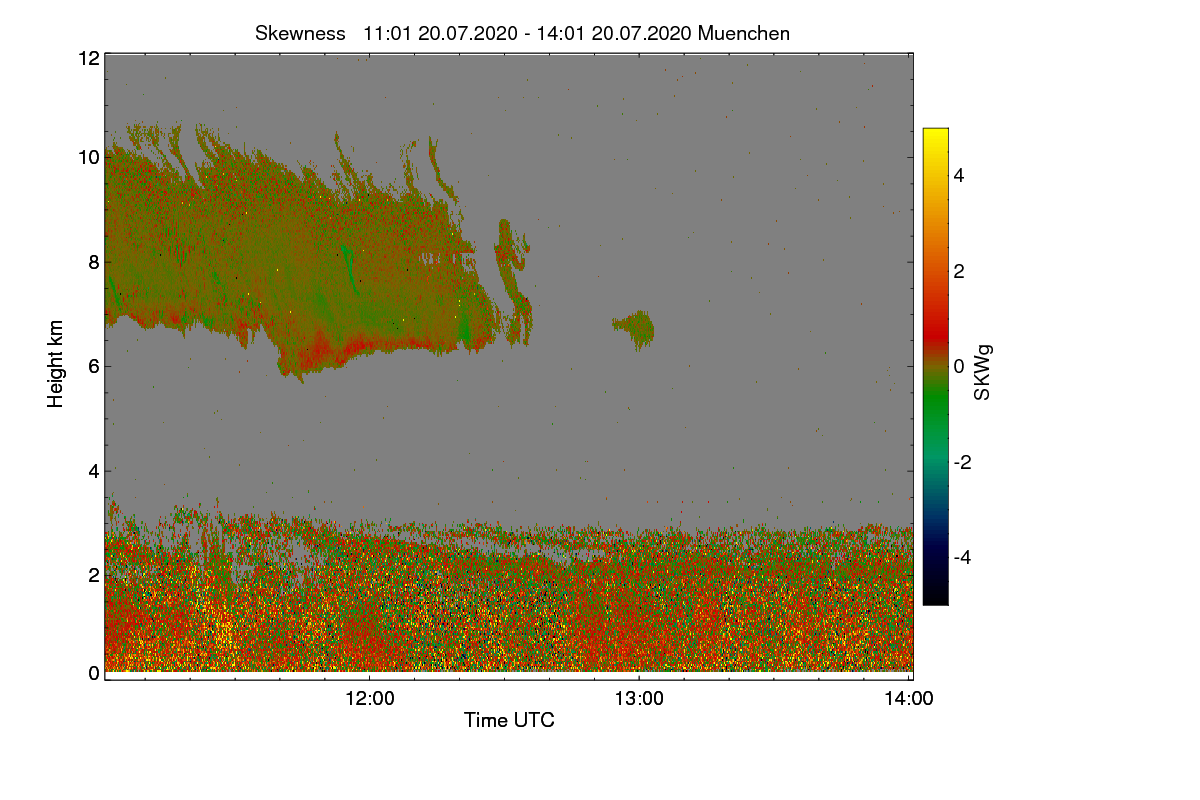This screenshot has height=800, width=1200.
Task: Click the height axis label 12
Action: pos(88,58)
